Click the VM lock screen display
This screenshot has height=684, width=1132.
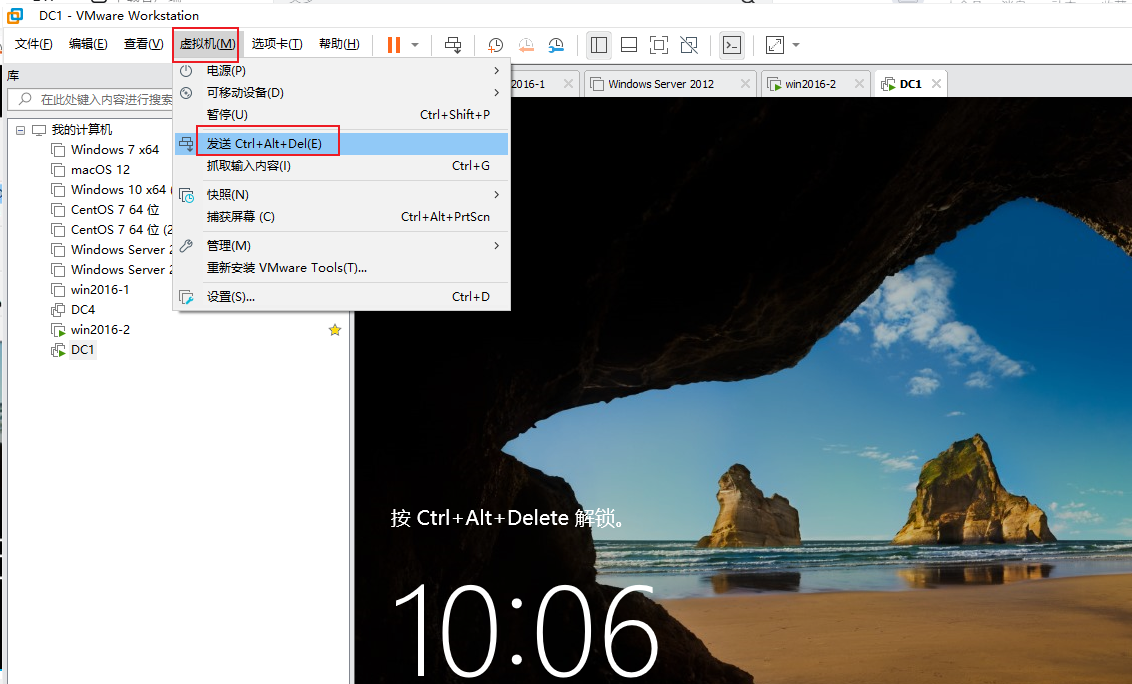coord(743,390)
